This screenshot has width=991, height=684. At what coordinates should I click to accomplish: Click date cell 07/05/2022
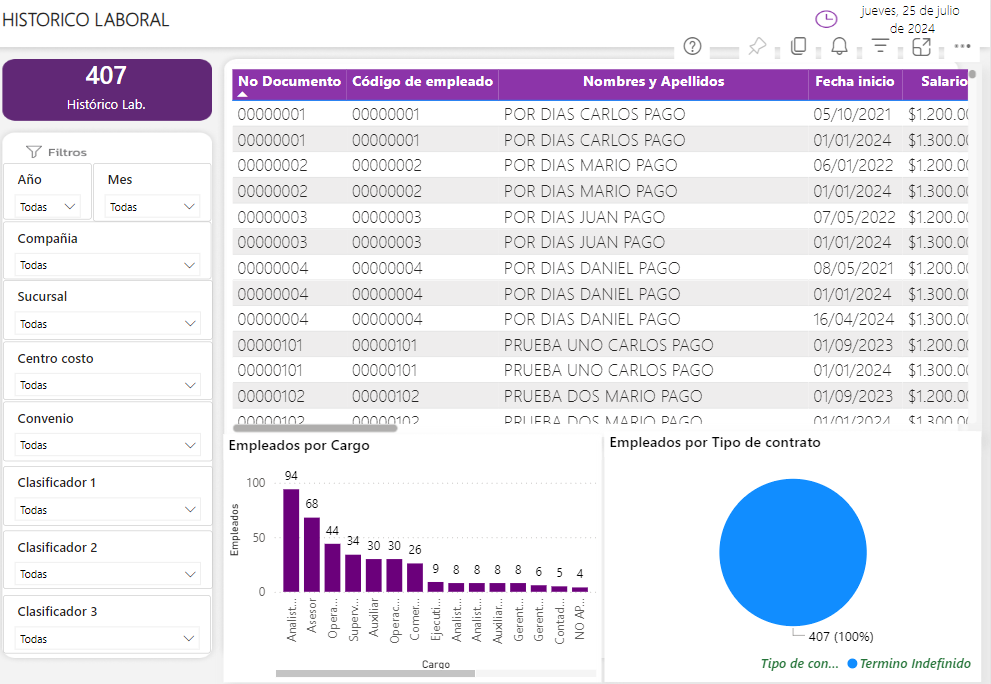click(x=854, y=217)
